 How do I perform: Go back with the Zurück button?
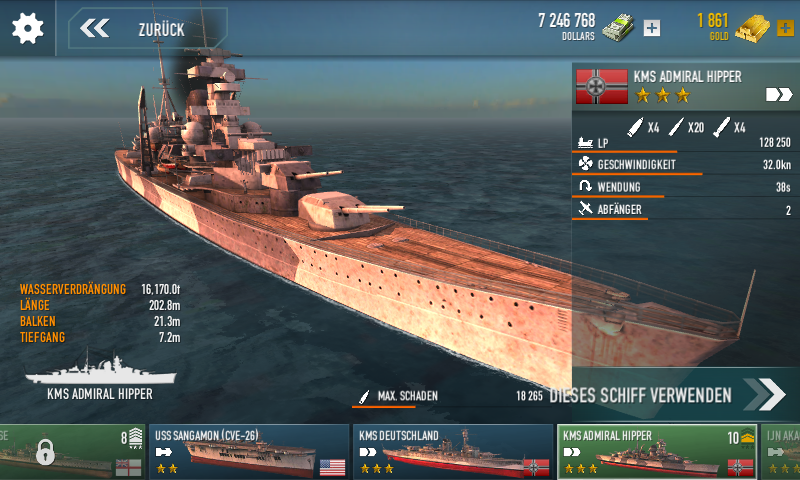(x=148, y=29)
